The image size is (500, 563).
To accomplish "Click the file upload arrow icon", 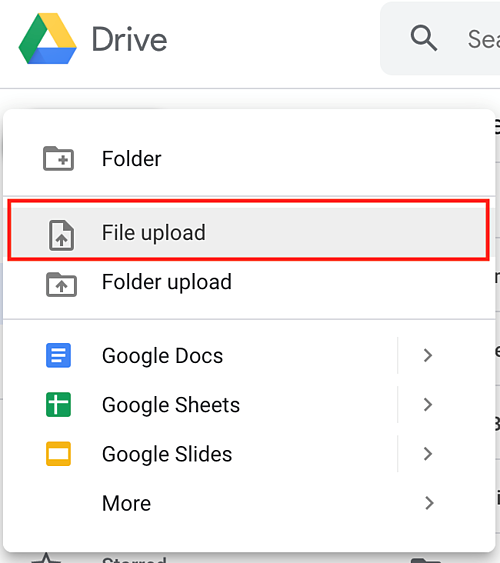I will point(61,235).
